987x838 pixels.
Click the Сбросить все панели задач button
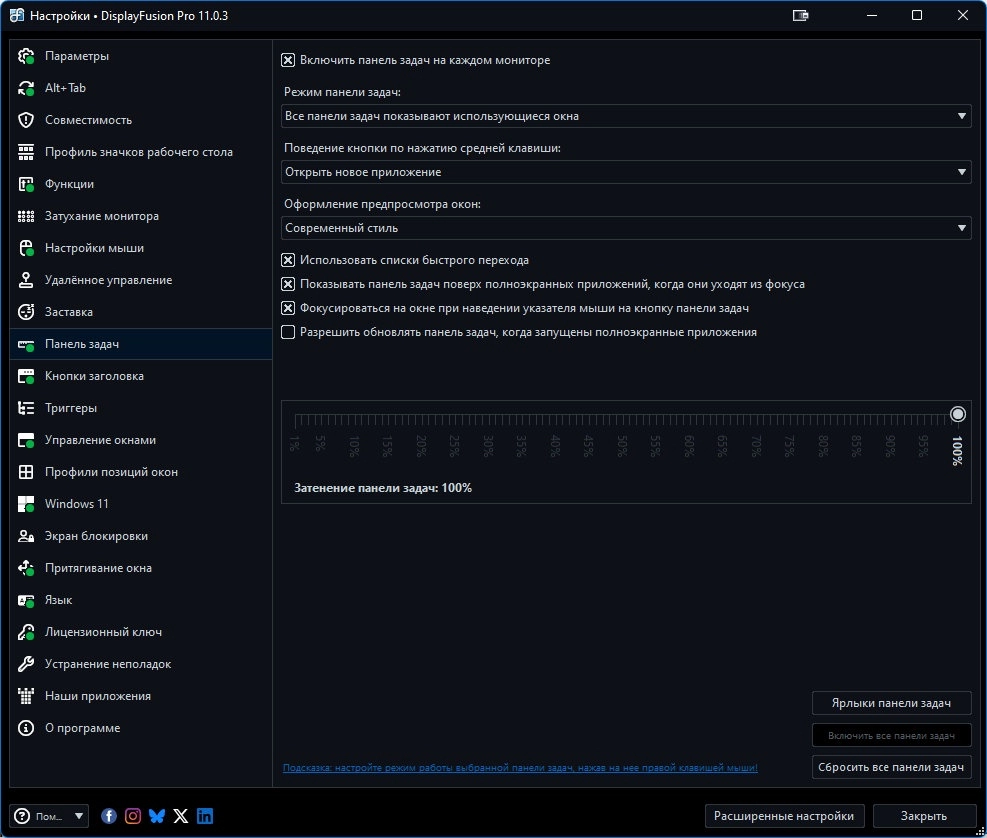[891, 767]
